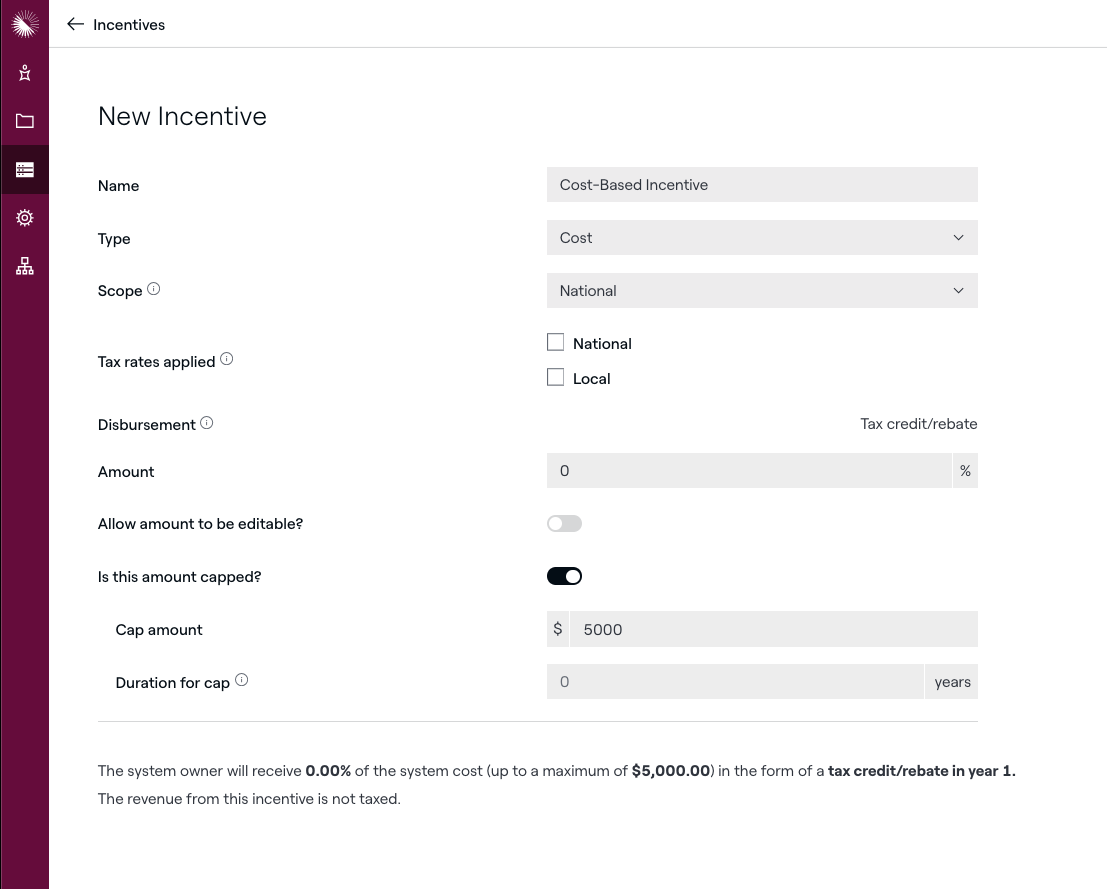Open the Type dropdown showing Cost
This screenshot has width=1107, height=889.
click(761, 238)
